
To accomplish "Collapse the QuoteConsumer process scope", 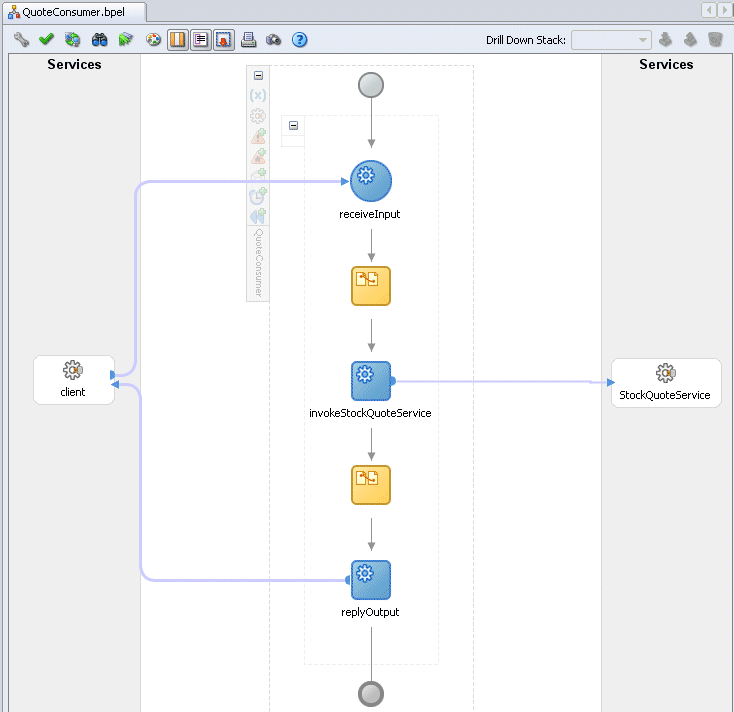I will point(258,75).
